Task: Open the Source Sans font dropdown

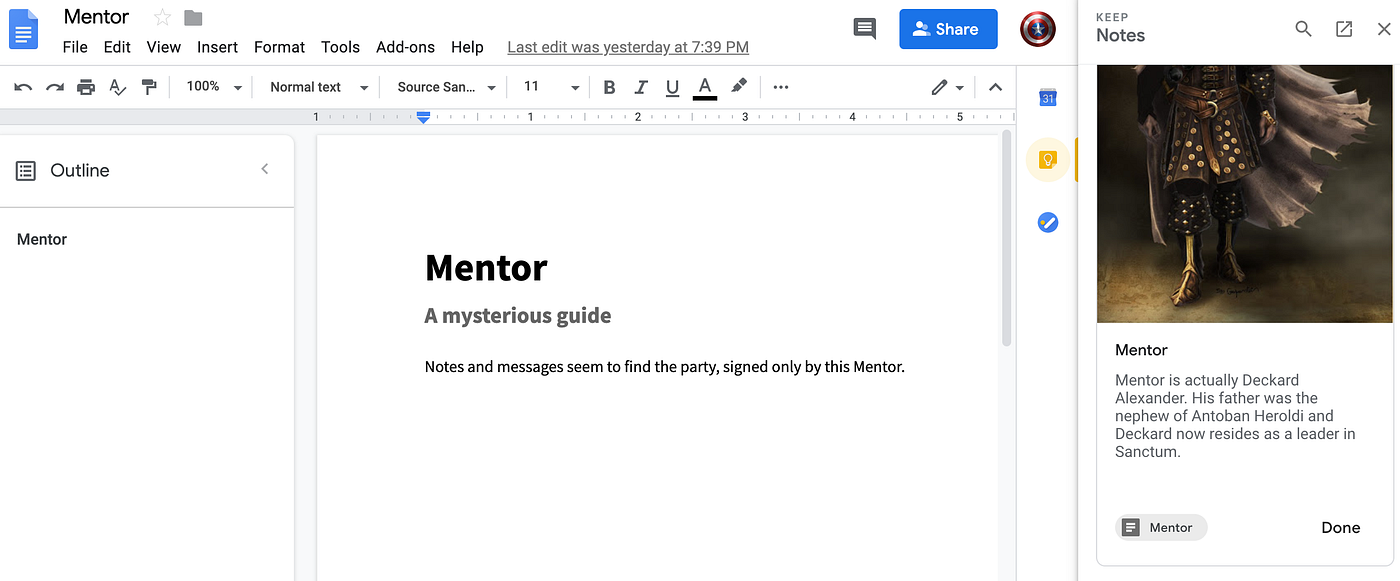Action: (x=447, y=87)
